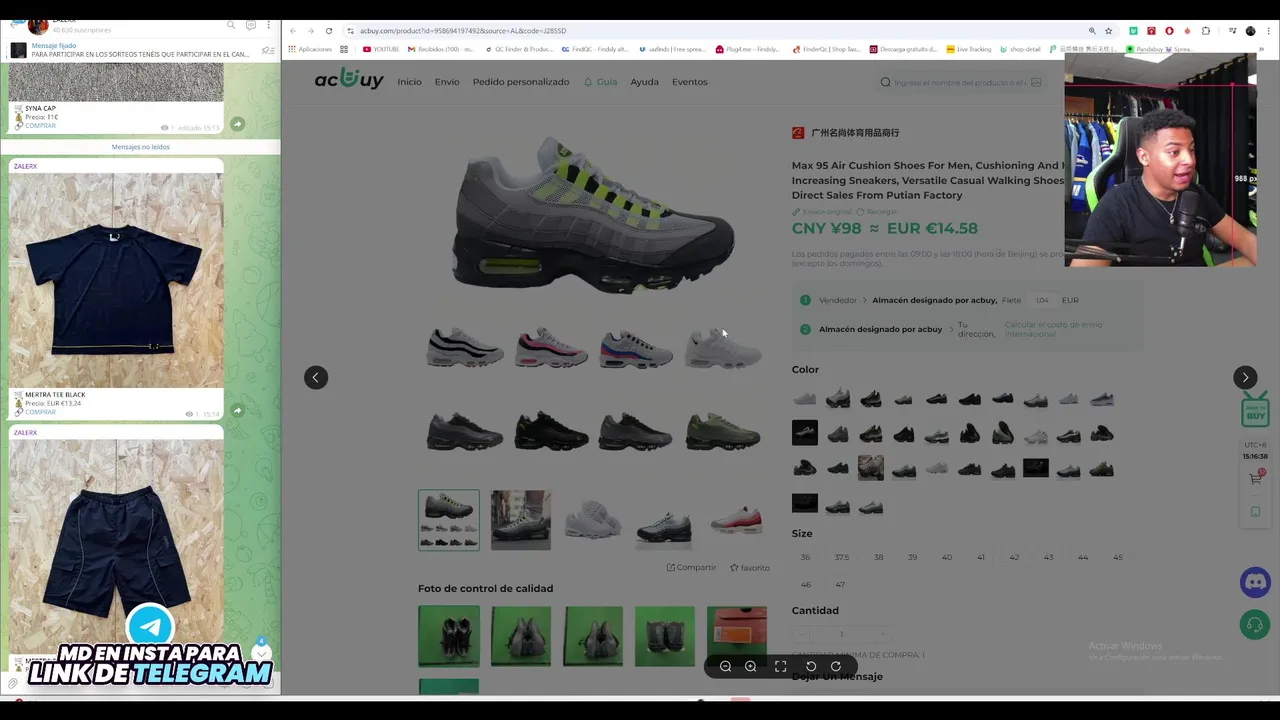The height and width of the screenshot is (720, 1280).
Task: Click COMPRAR link on SYNA CAP post
Action: [x=40, y=126]
